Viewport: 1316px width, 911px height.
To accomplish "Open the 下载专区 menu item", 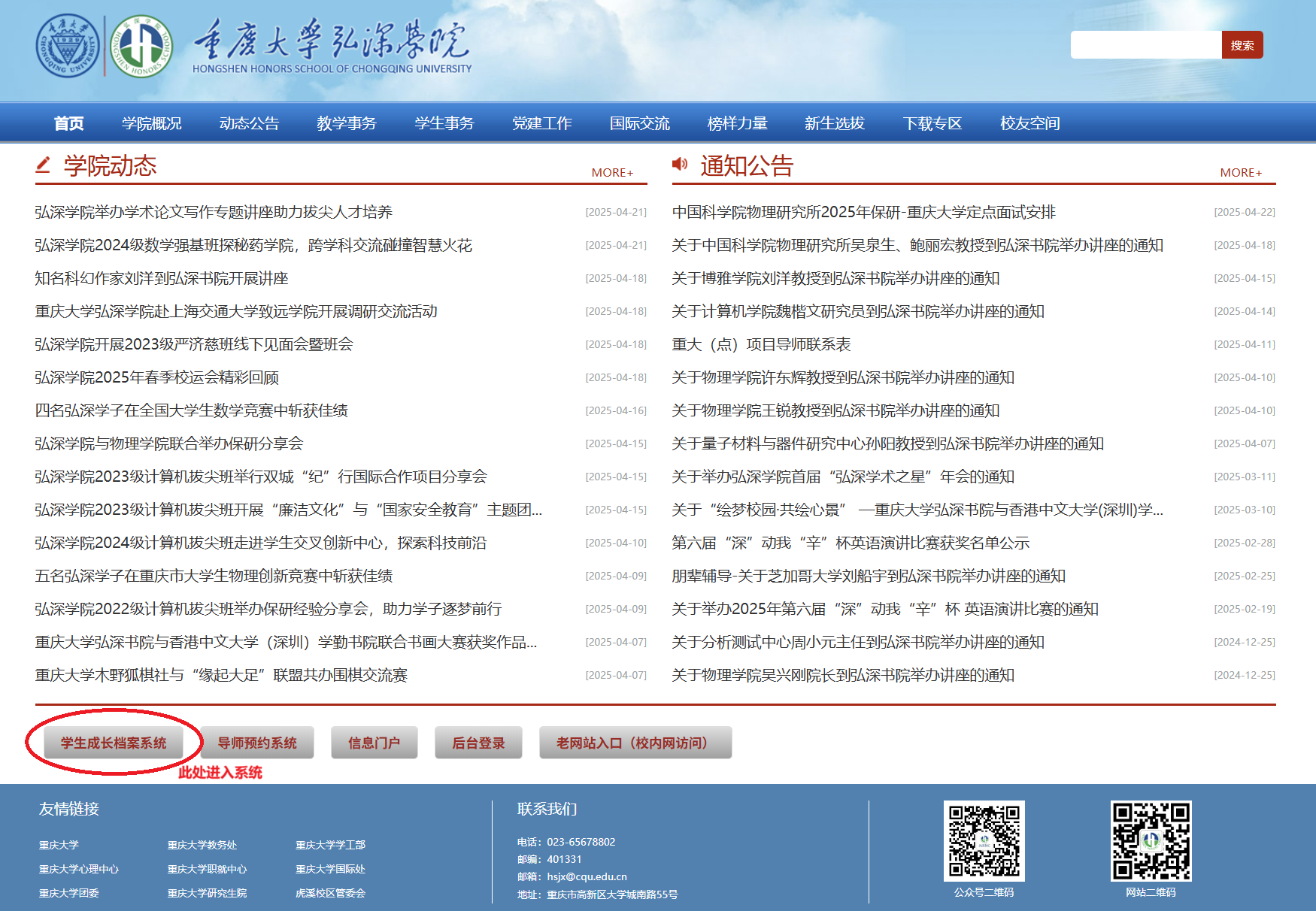I will pyautogui.click(x=932, y=123).
